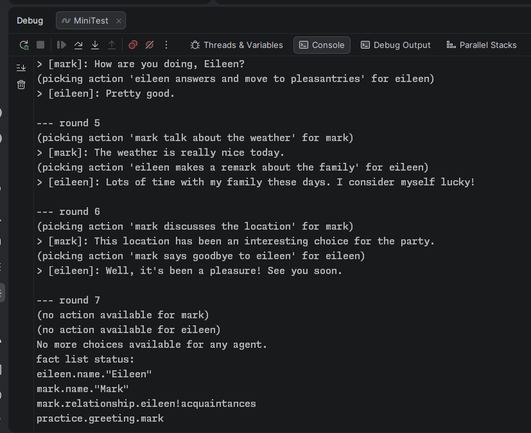Viewport: 531px width, 433px height.
Task: Click the 'fact list status:' console line
Action: 85,359
